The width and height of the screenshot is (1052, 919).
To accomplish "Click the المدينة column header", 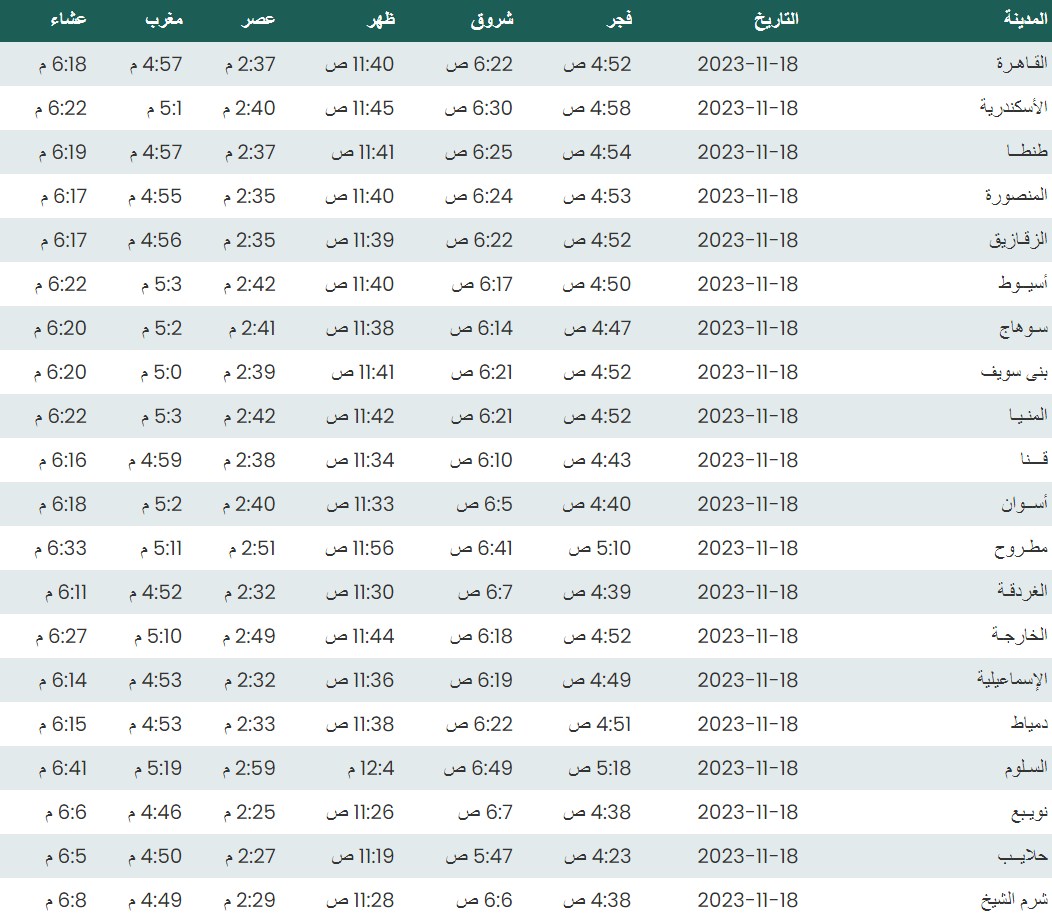I will [x=1023, y=19].
